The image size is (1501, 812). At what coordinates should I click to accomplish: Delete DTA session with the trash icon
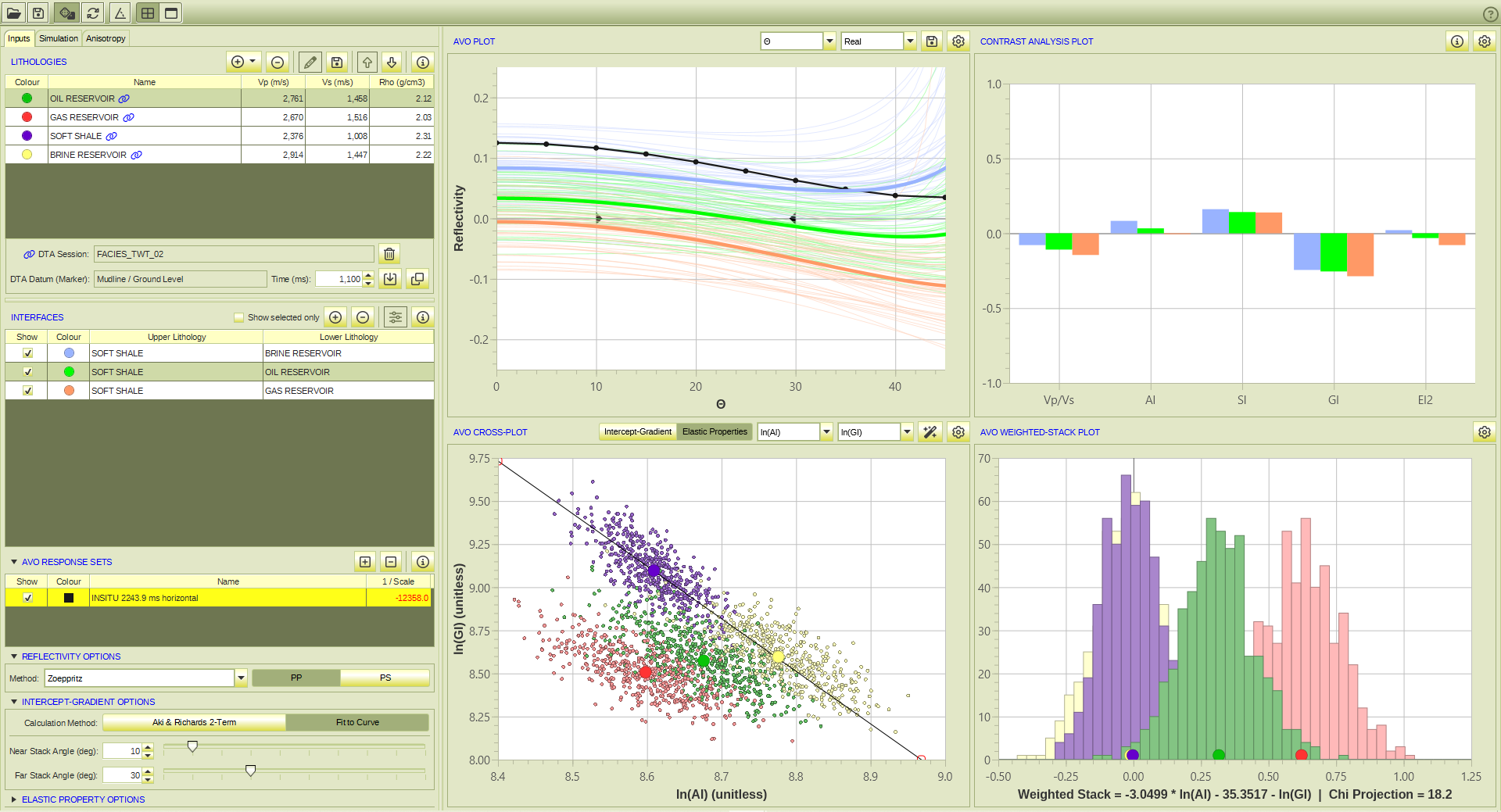[389, 253]
